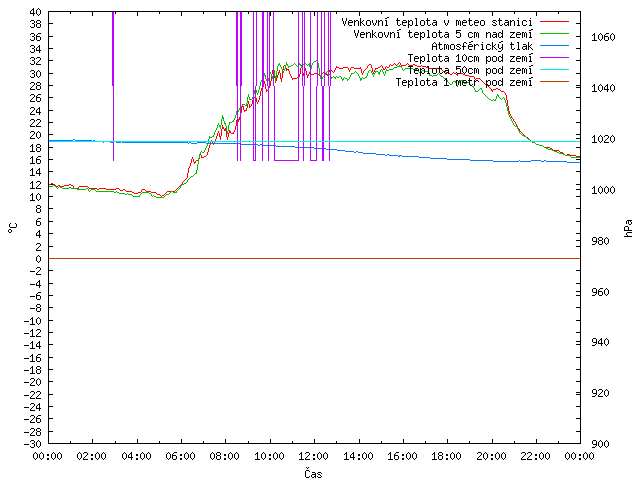Click the x-axis label '02:00'

tap(92, 456)
